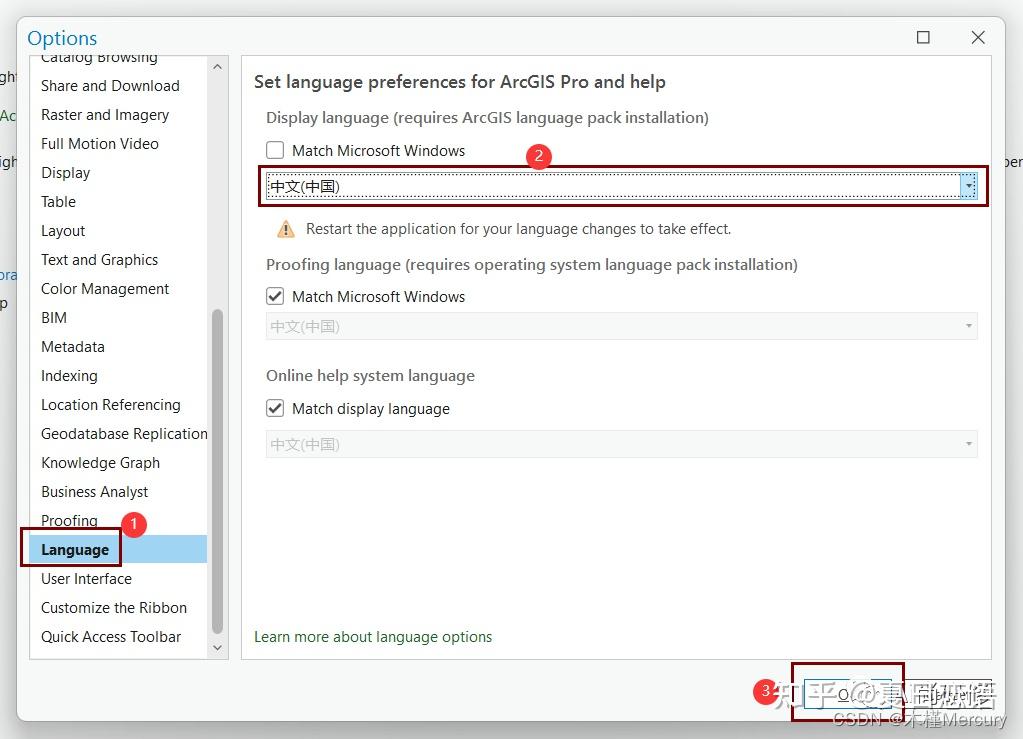The height and width of the screenshot is (739, 1023).
Task: Click the restart warning icon
Action: [x=285, y=228]
